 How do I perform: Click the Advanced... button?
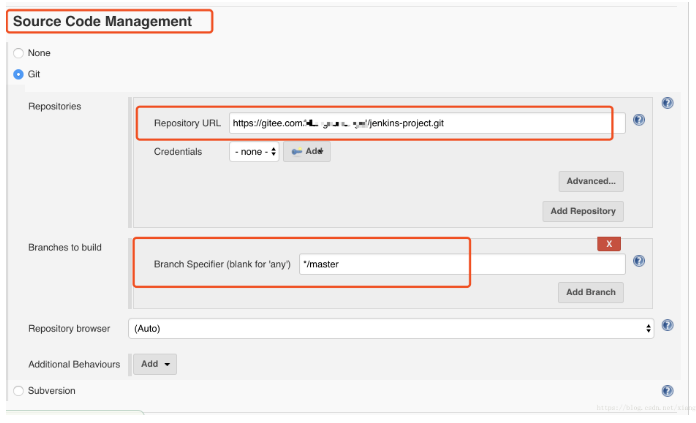click(591, 181)
